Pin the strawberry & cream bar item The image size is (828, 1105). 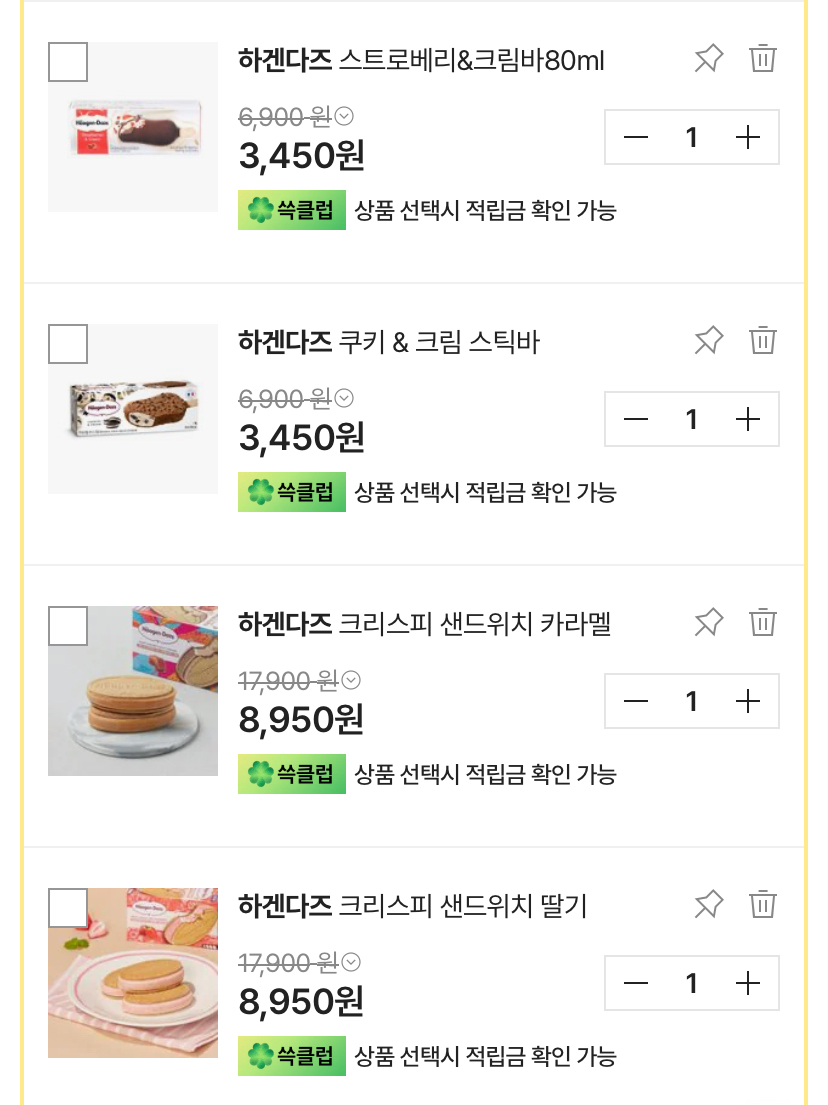click(x=708, y=59)
